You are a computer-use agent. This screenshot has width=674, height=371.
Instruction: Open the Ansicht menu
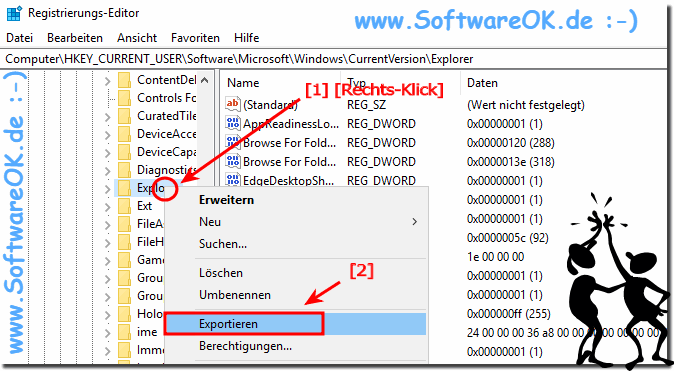pos(137,38)
